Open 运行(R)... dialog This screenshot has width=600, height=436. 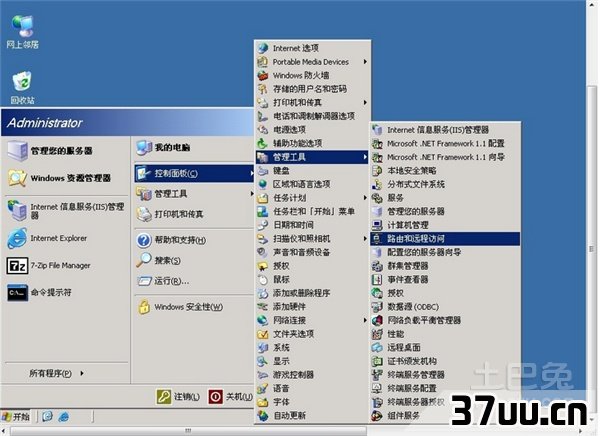[163, 281]
